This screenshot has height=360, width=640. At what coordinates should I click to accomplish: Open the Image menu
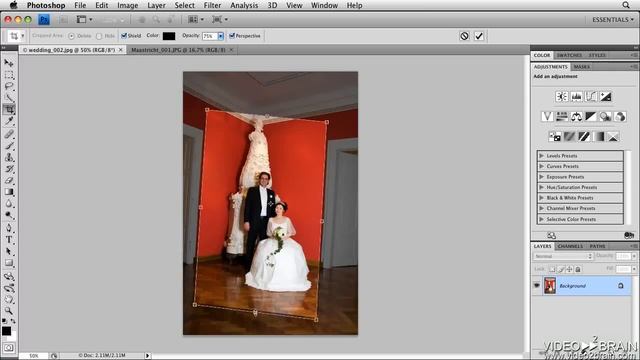click(x=127, y=5)
